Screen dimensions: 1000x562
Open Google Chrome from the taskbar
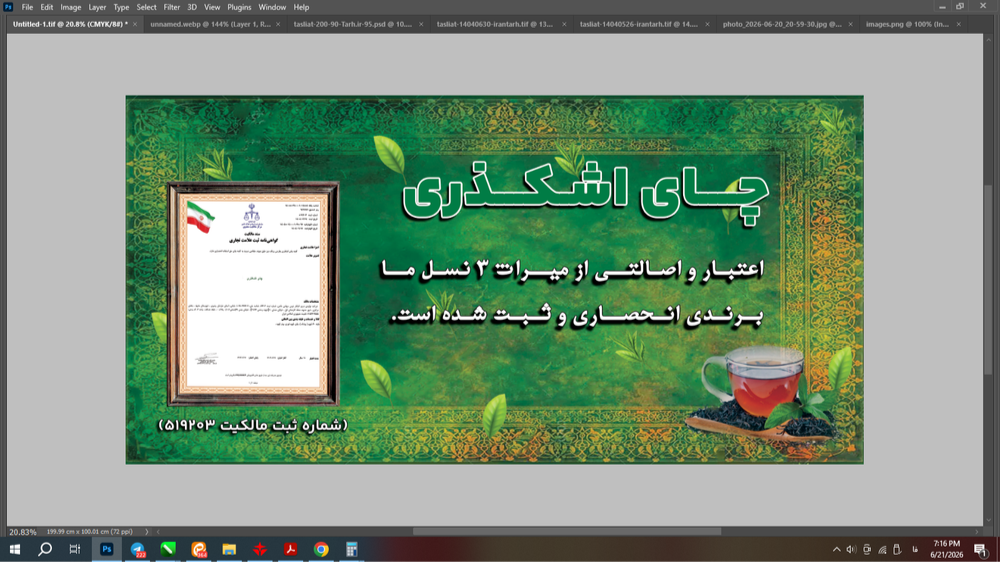(x=321, y=549)
